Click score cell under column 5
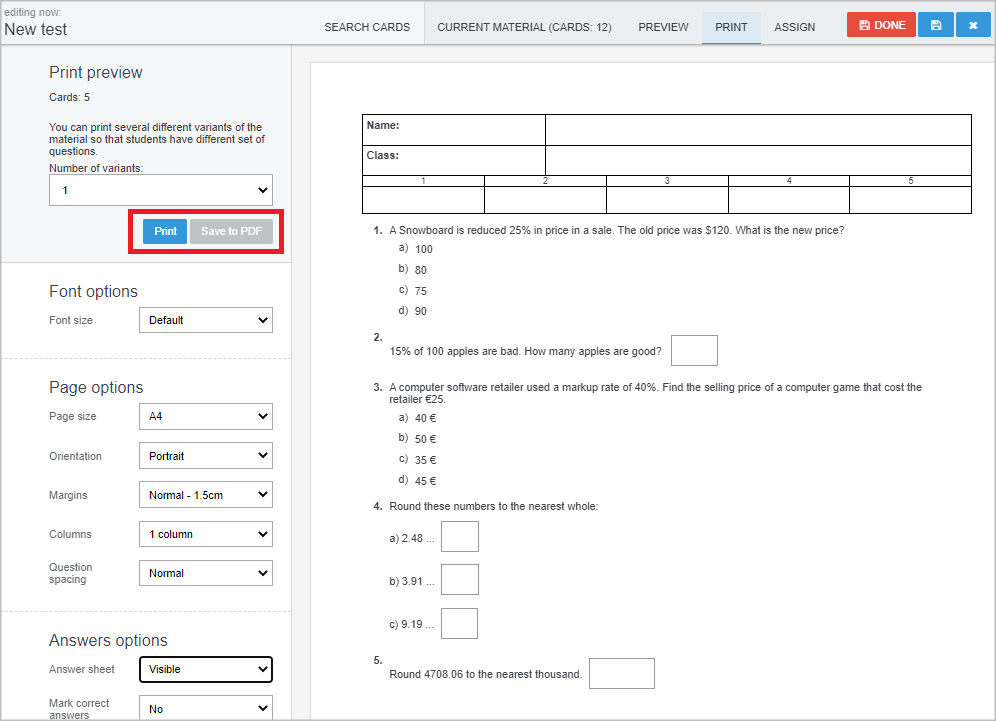 (x=910, y=199)
